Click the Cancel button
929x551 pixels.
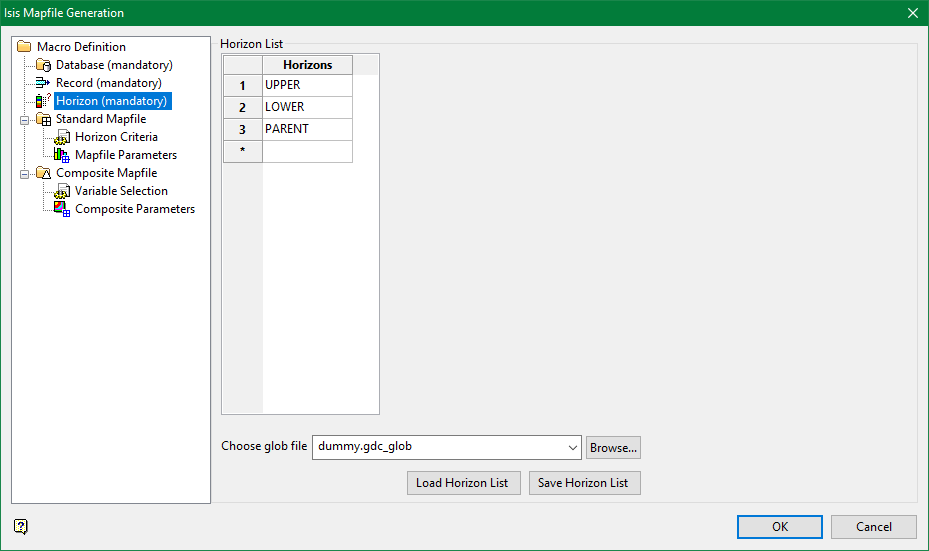pyautogui.click(x=873, y=527)
